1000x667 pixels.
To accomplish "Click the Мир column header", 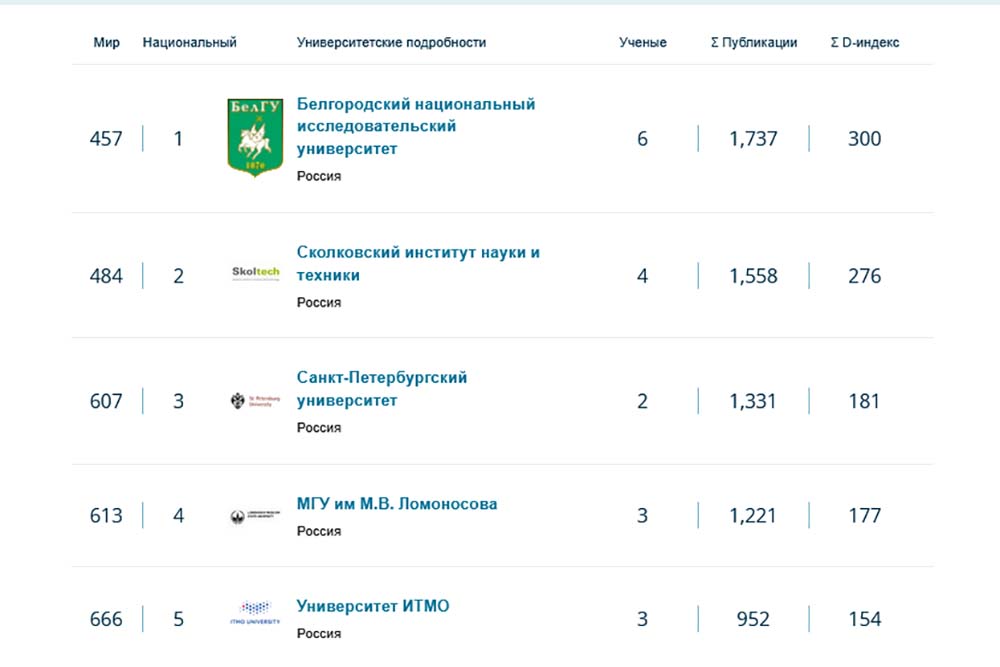I will 107,43.
